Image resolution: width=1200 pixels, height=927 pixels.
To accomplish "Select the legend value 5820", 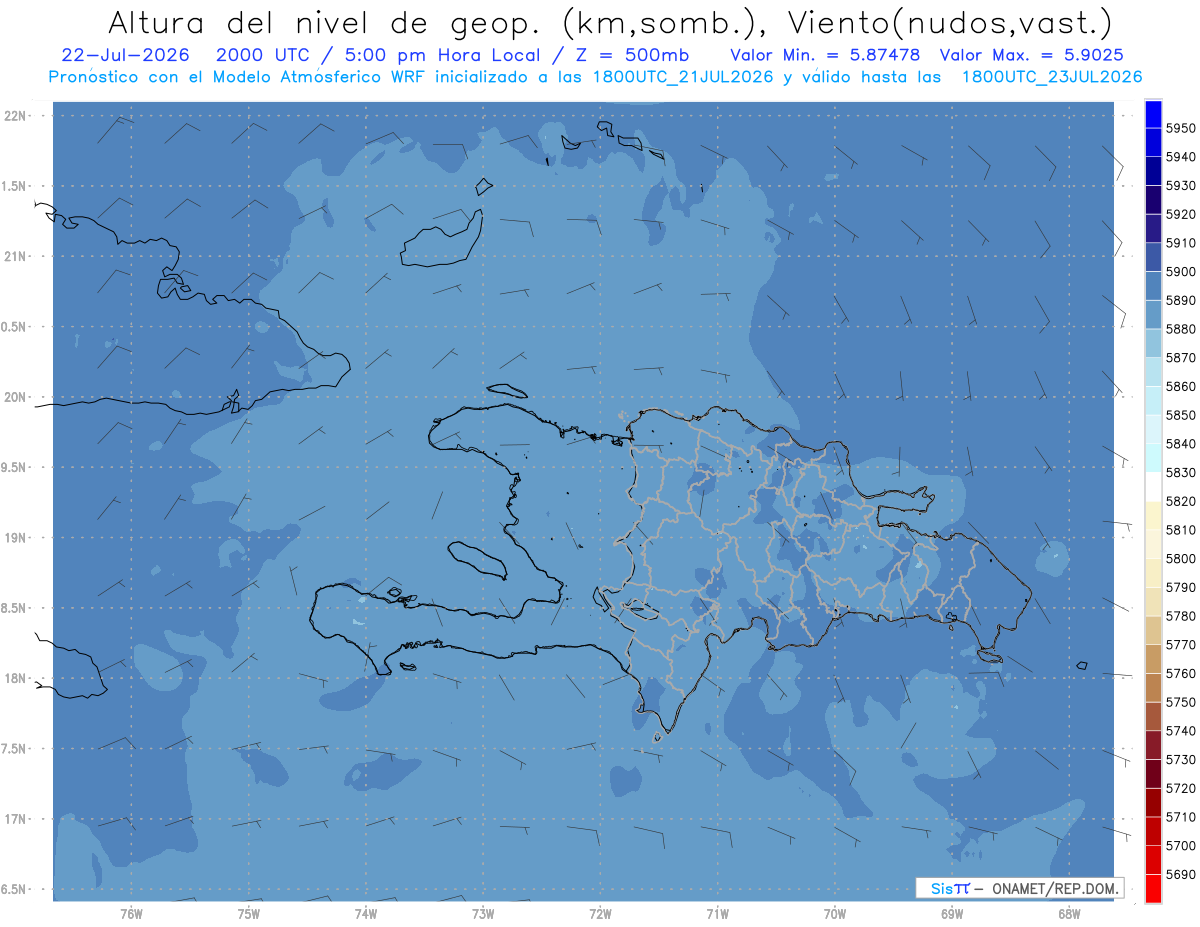I will pyautogui.click(x=1180, y=501).
